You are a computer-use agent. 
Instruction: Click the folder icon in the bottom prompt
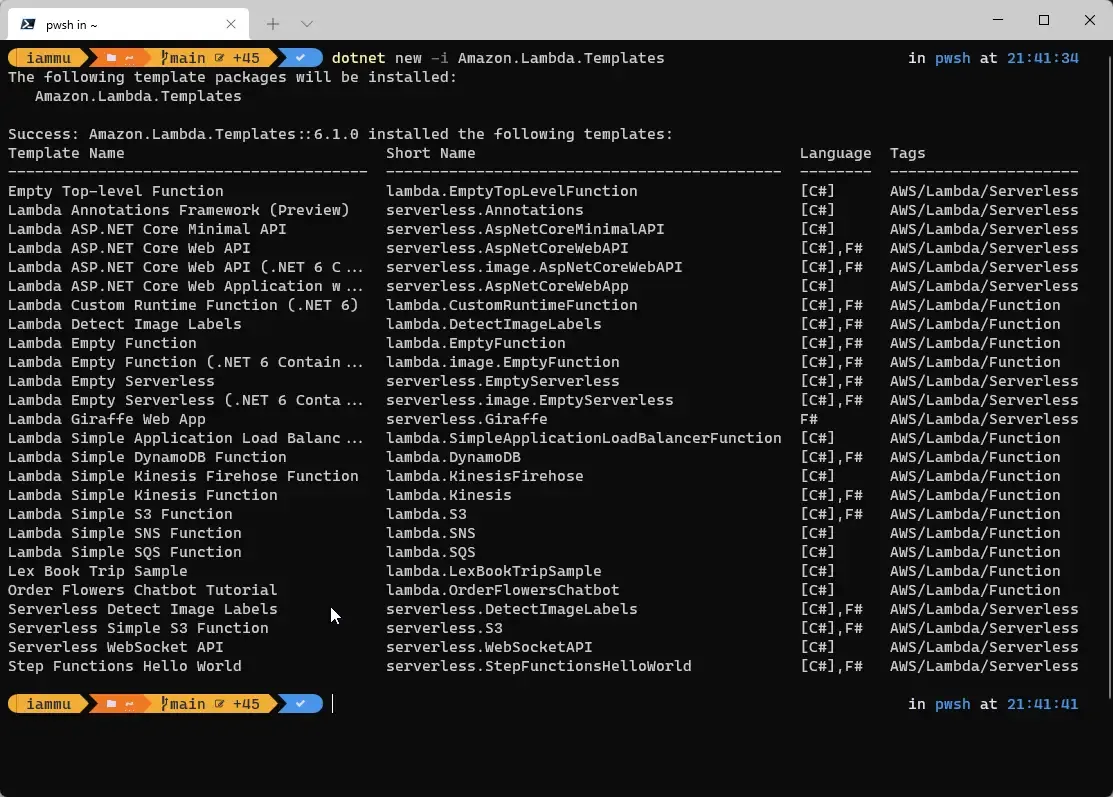pos(111,703)
